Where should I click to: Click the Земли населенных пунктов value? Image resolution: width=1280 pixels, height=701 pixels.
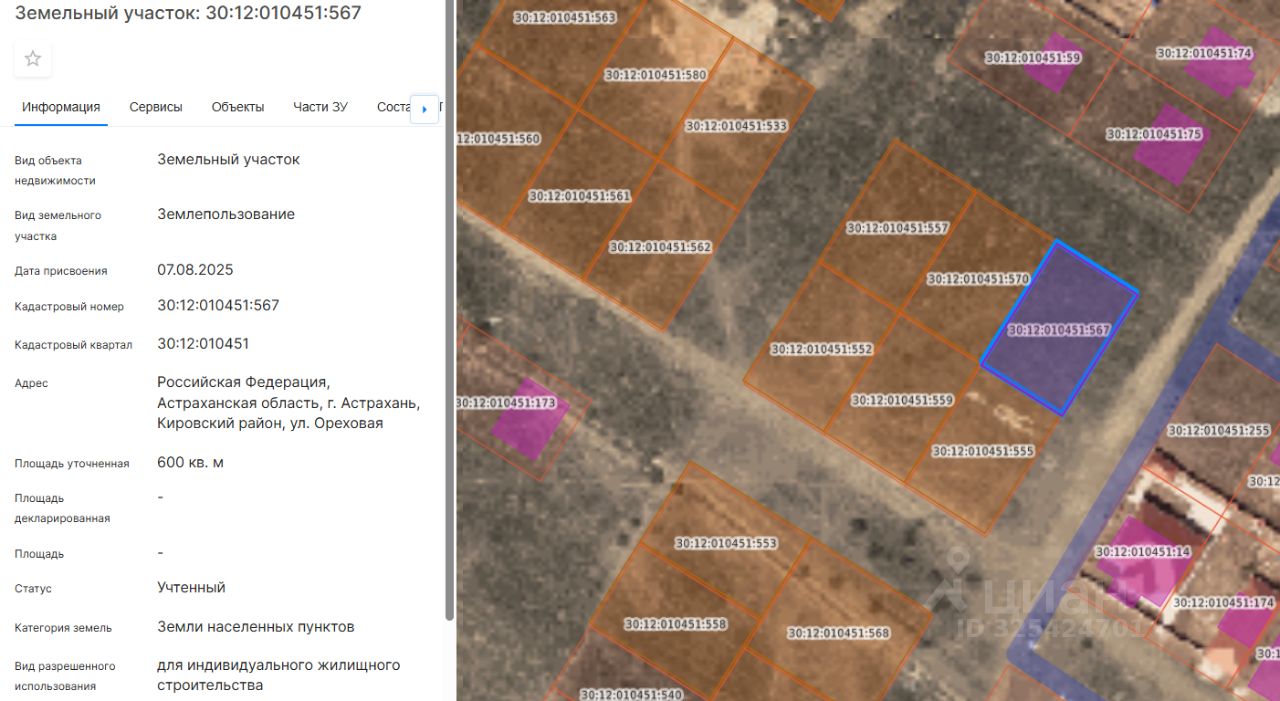(256, 627)
